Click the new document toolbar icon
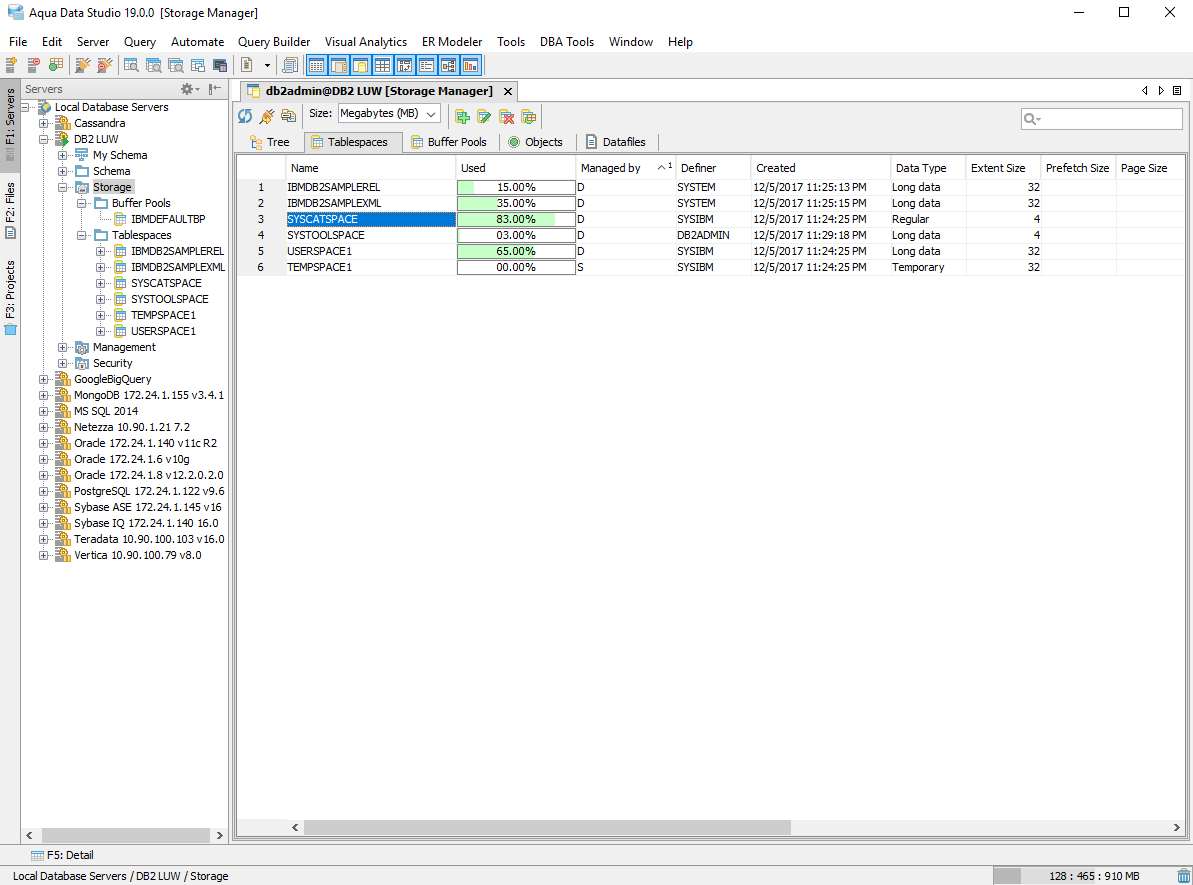 247,65
